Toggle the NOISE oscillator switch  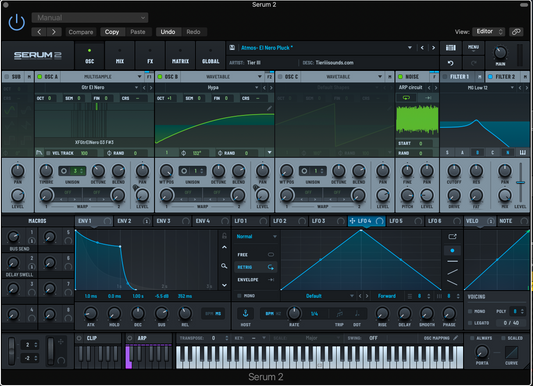pyautogui.click(x=400, y=77)
